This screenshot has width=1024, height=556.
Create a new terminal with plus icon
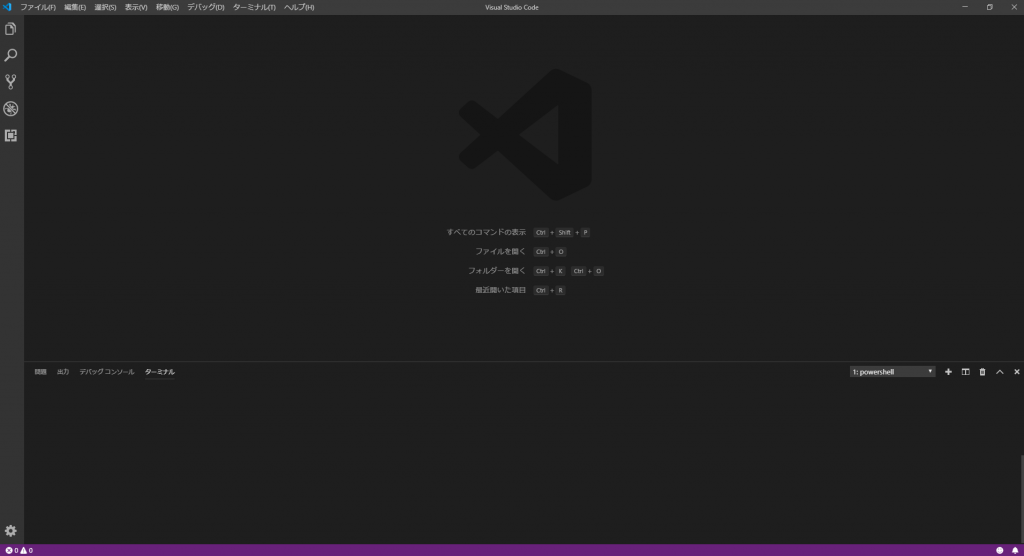pos(948,372)
